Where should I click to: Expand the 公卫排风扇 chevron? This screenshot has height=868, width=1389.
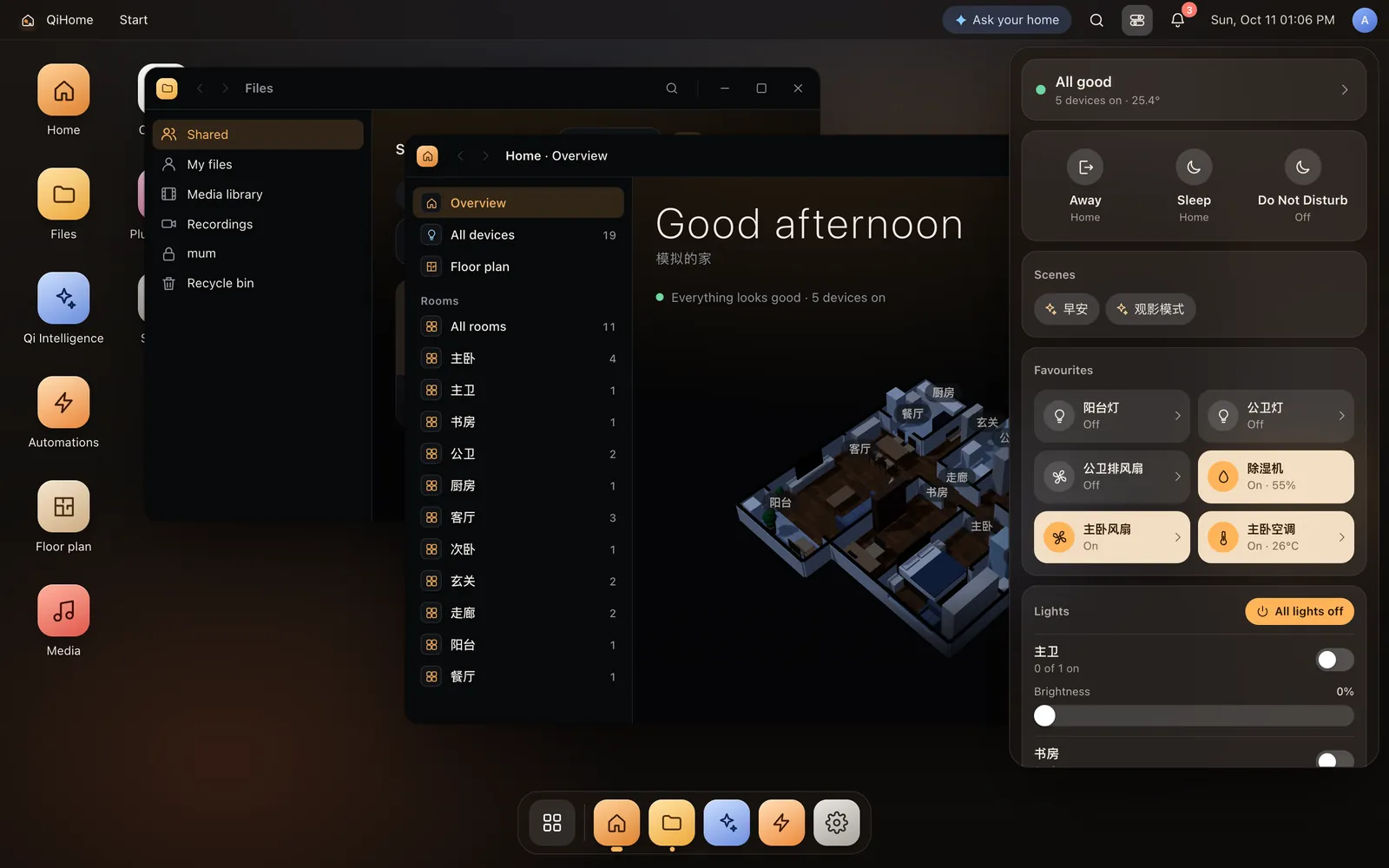tap(1178, 477)
